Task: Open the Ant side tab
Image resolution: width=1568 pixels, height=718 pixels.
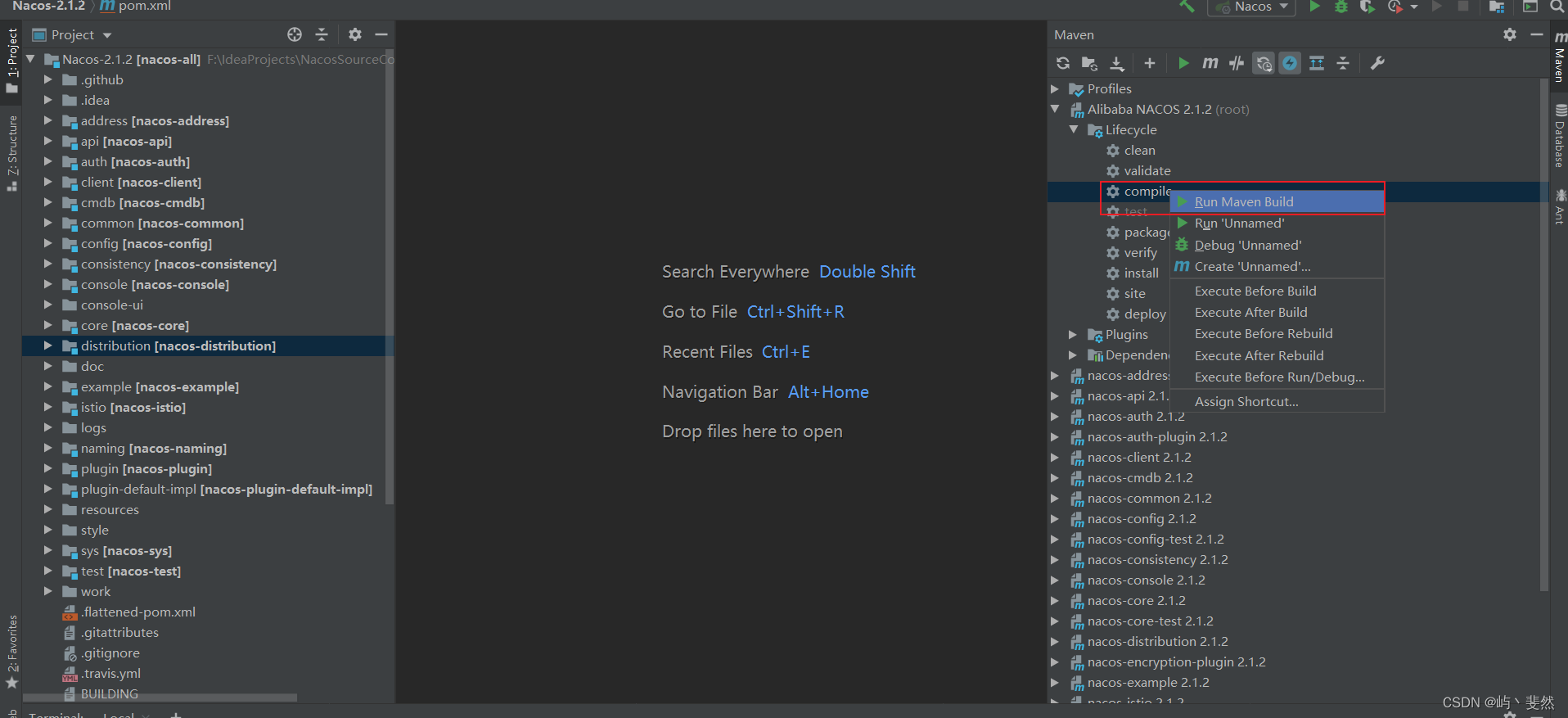Action: tap(1560, 205)
